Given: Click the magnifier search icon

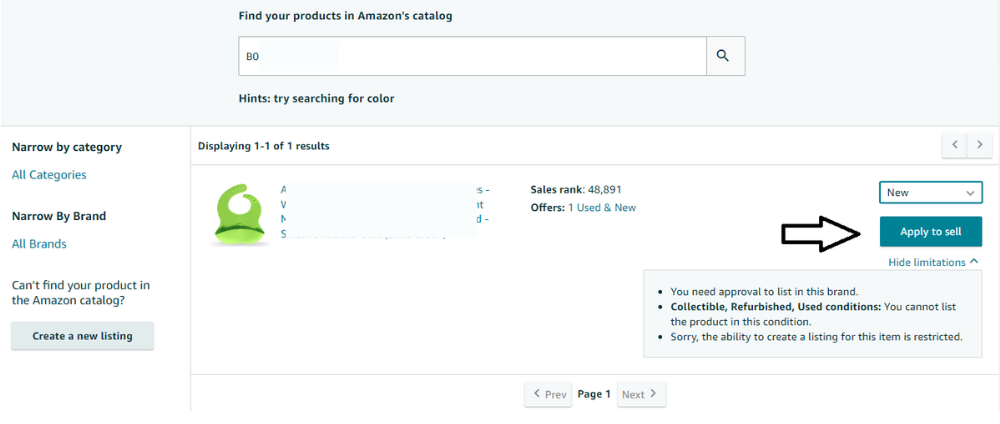Looking at the screenshot, I should pos(724,56).
